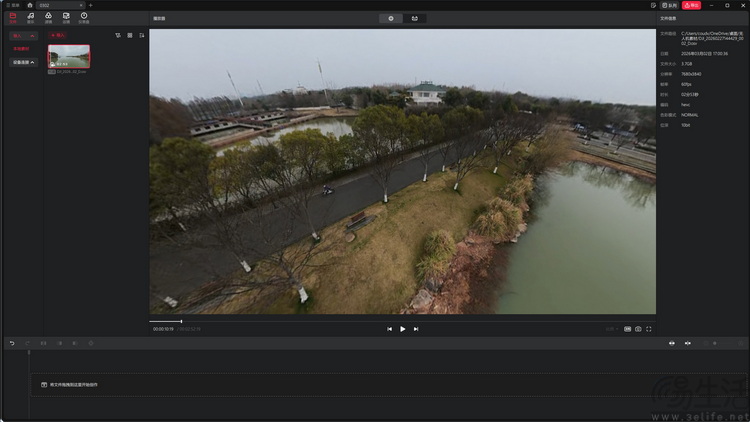This screenshot has height=422, width=750.
Task: Fit timeline to window icon
Action: pos(672,343)
